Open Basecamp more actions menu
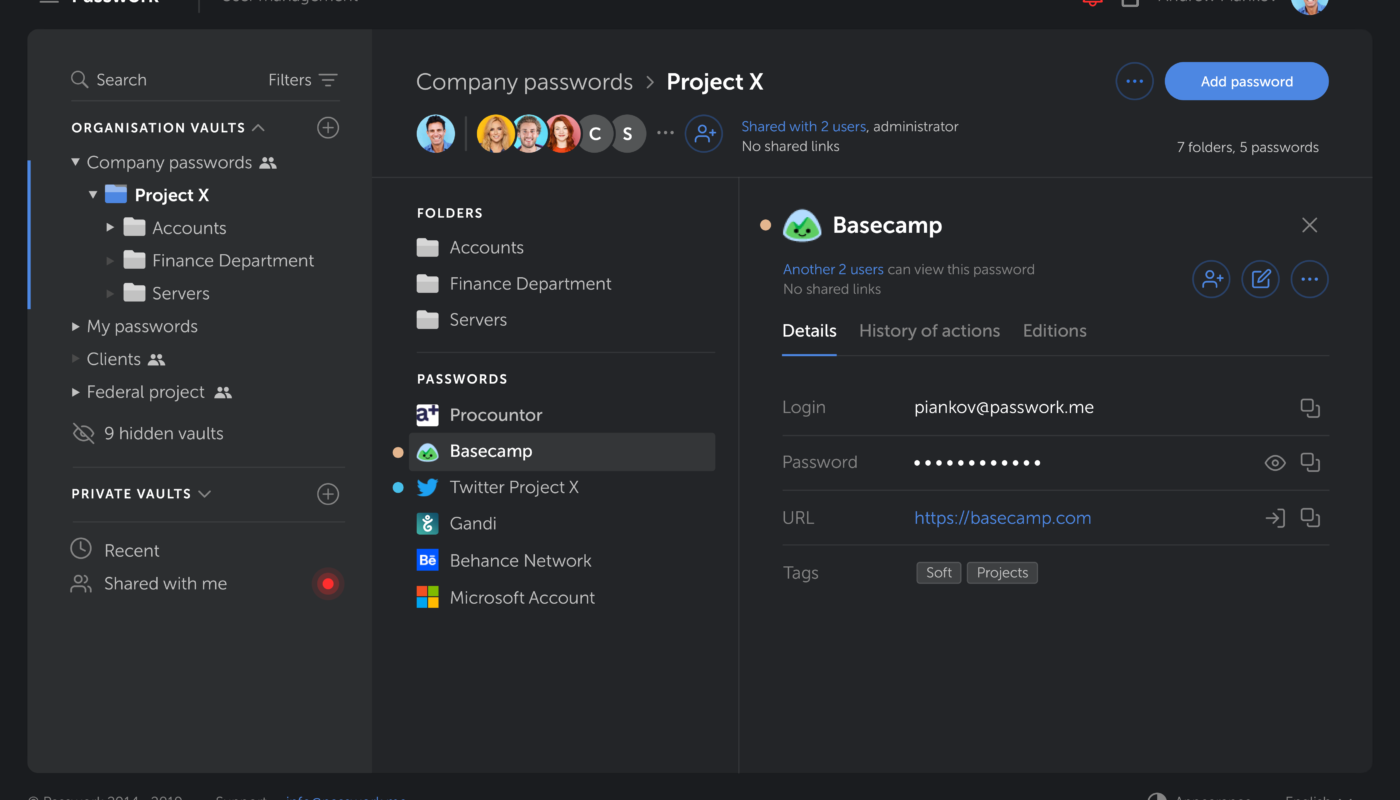 (1310, 279)
